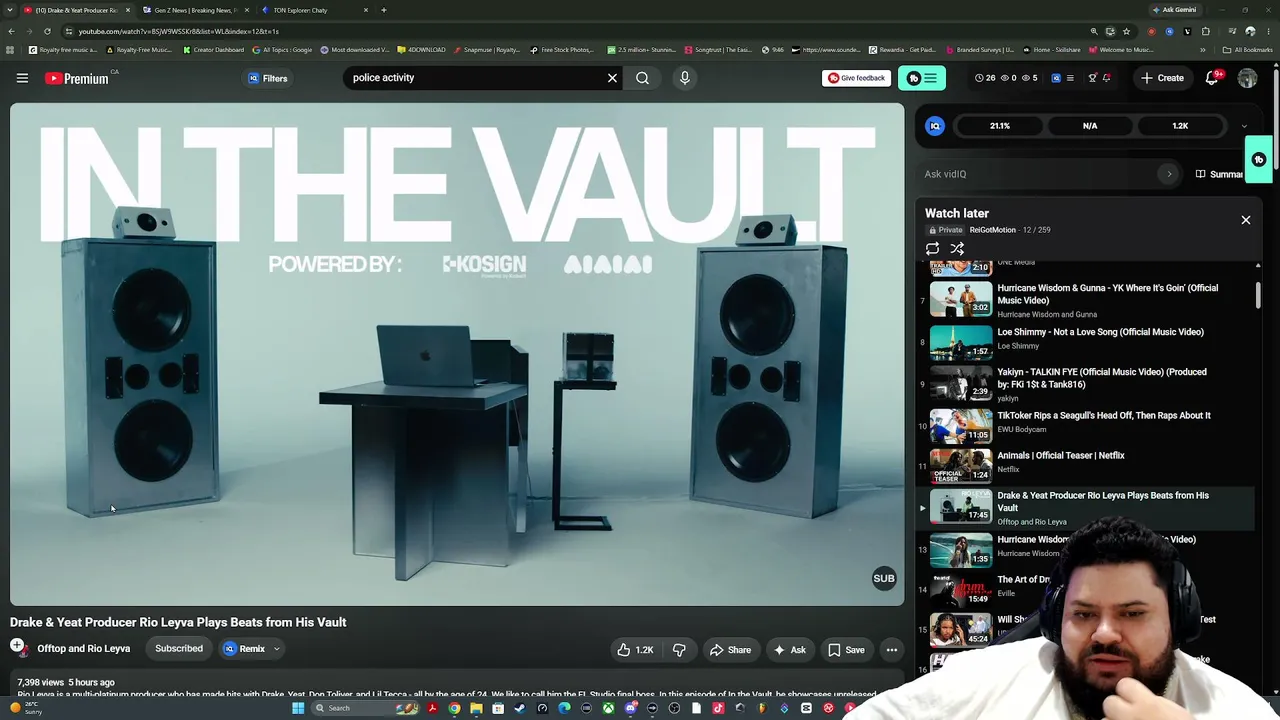Screen dimensions: 1280x720
Task: Click the SUB watermark on video
Action: point(884,578)
